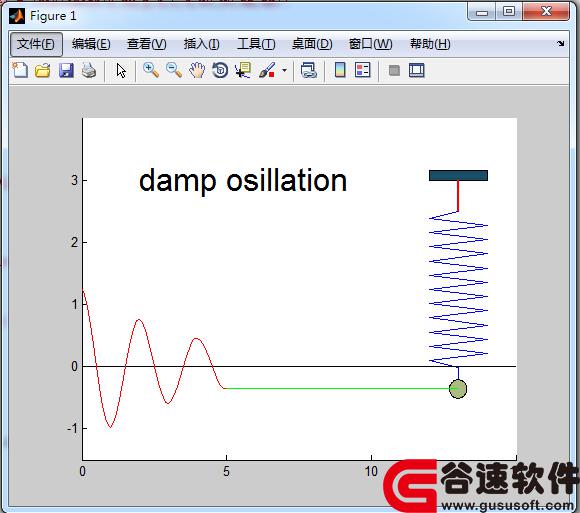
Task: Open the 插入(I) menu
Action: 202,44
